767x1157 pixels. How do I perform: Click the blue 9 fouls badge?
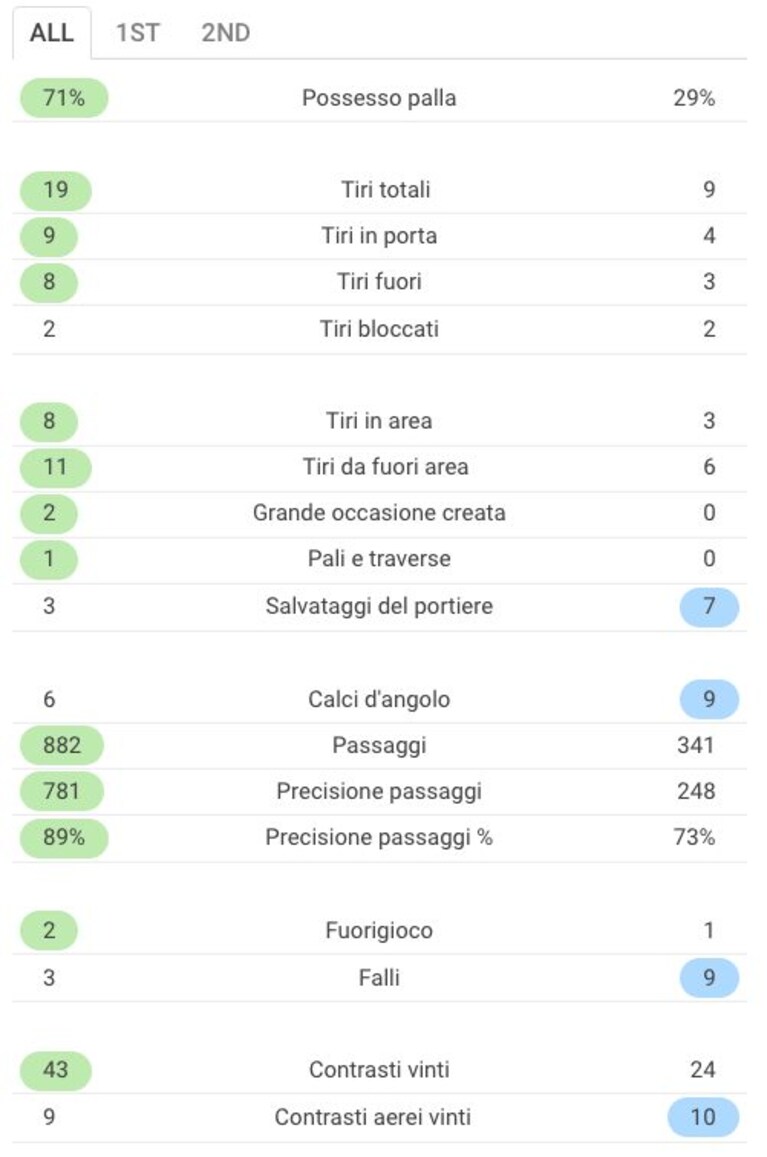coord(709,977)
